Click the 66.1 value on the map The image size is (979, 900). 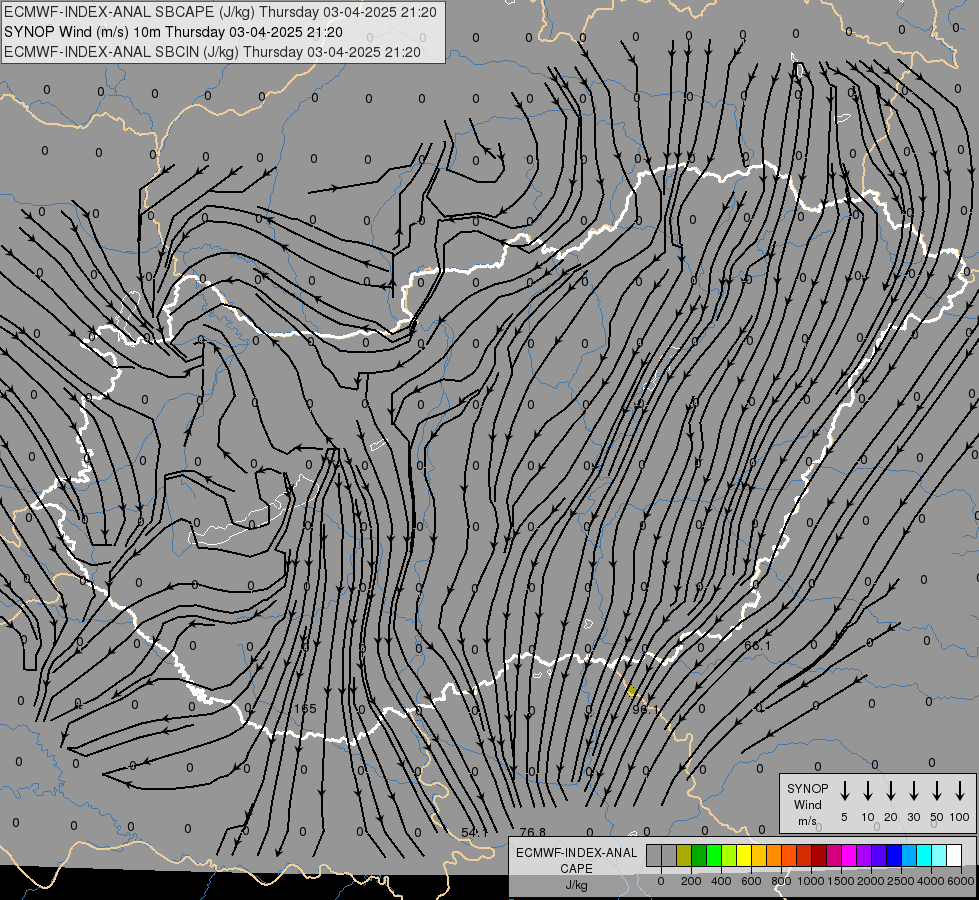click(x=757, y=646)
